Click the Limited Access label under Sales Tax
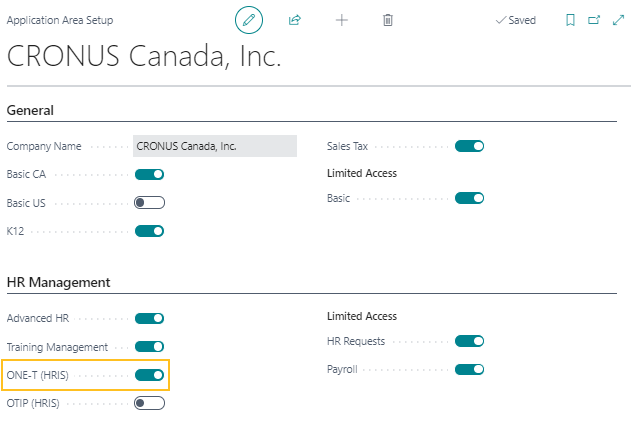 [362, 173]
